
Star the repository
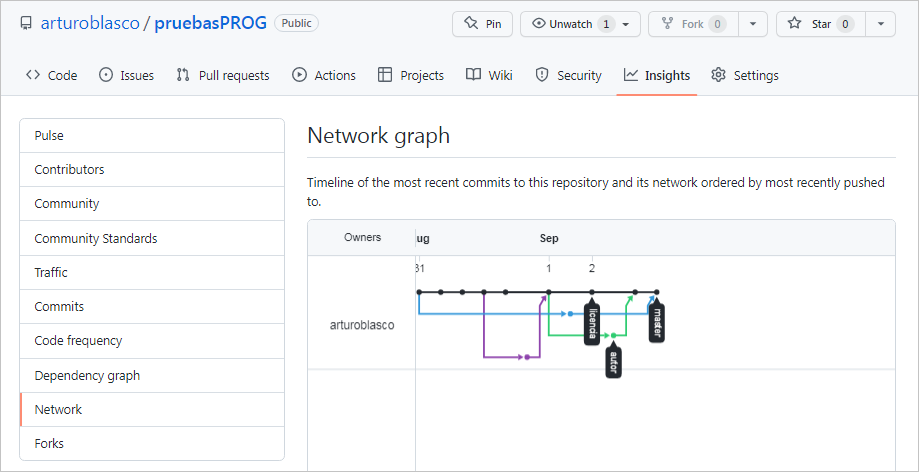point(821,24)
